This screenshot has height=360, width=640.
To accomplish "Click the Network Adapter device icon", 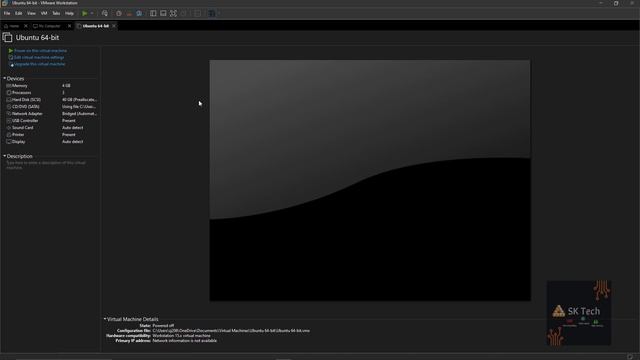I will (9, 113).
